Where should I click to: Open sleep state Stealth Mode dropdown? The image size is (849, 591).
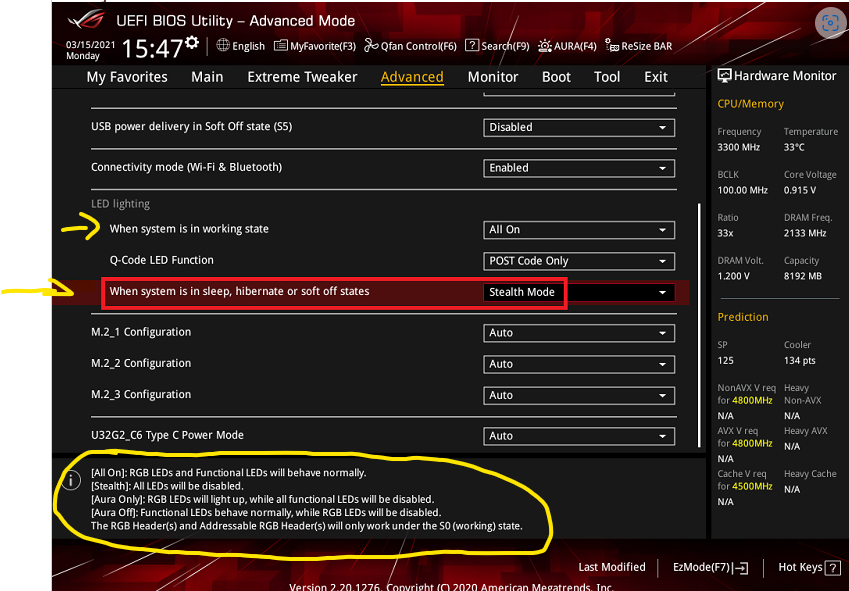point(579,292)
